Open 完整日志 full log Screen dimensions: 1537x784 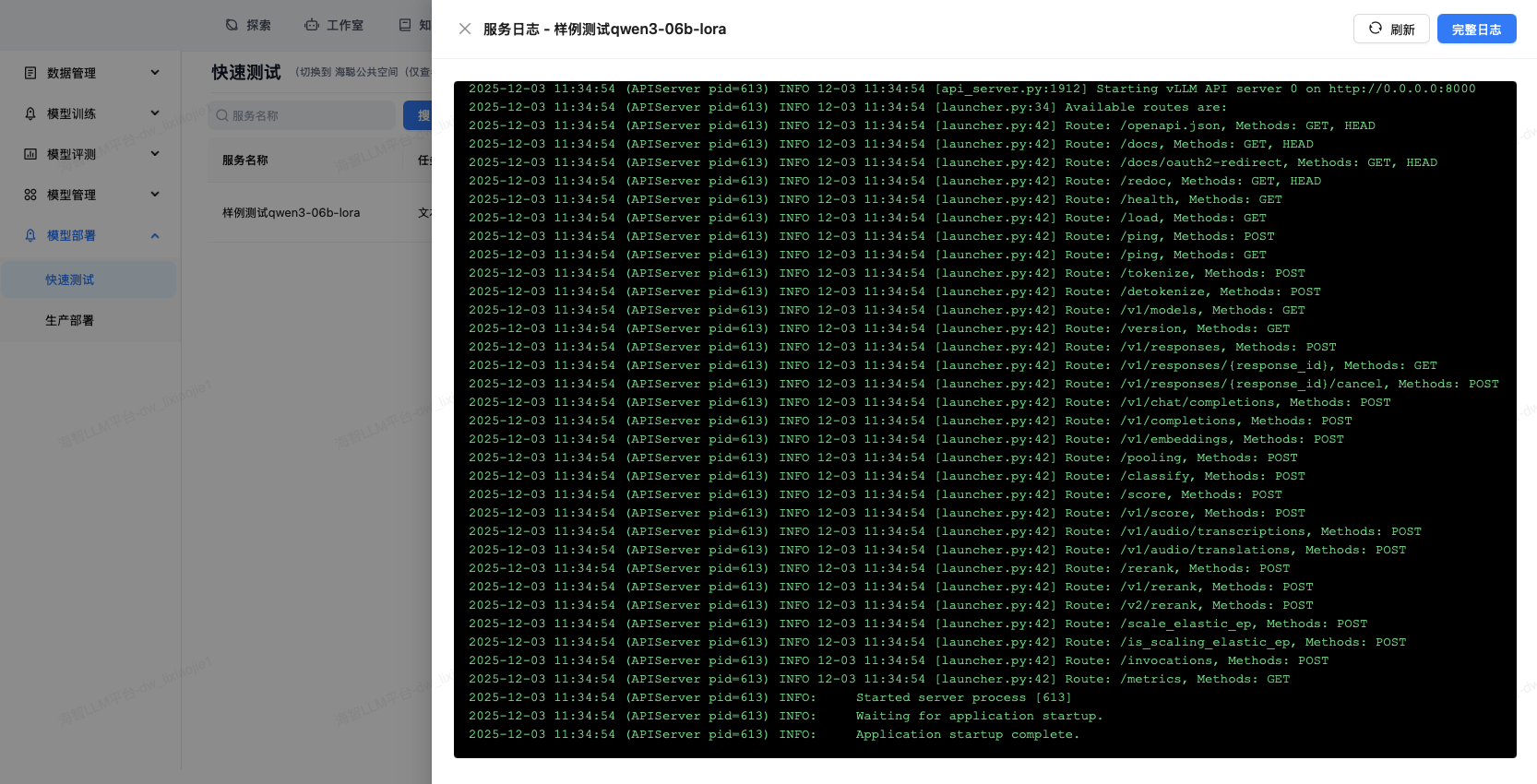click(x=1476, y=29)
